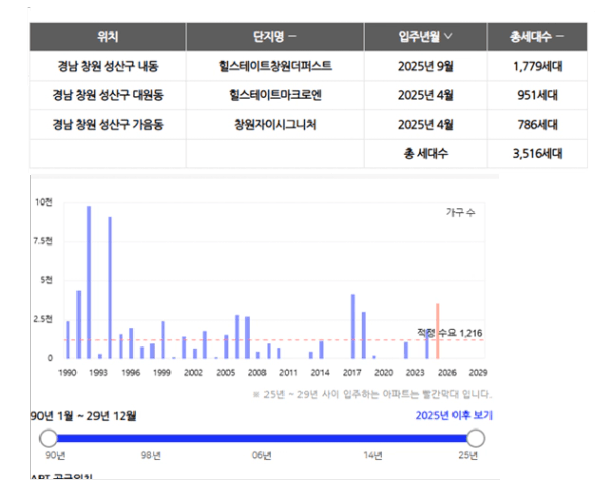Click the red 2025 supply bar
Screen dimensions: 610x500
(438, 331)
